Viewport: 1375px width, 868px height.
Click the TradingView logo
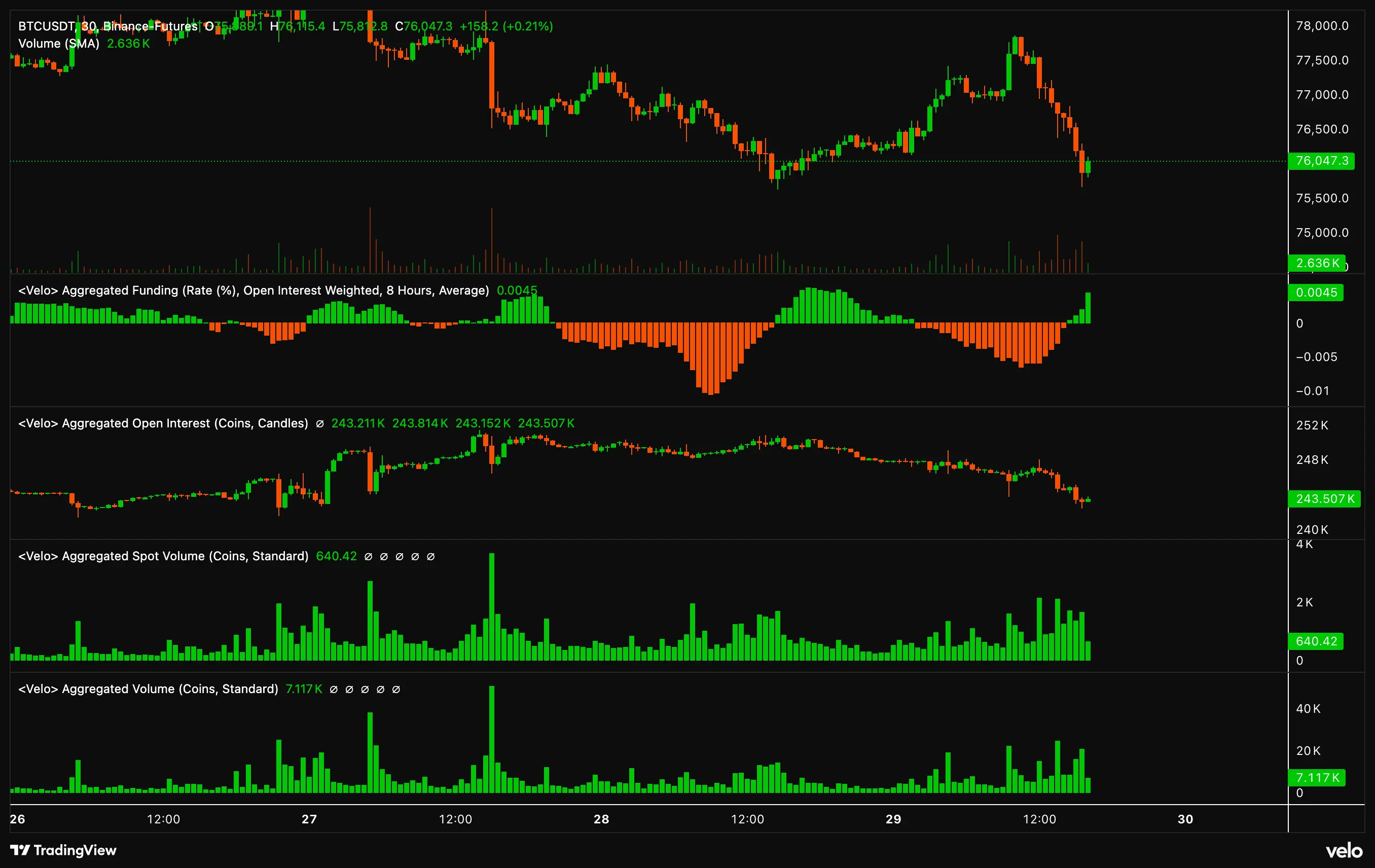coord(63,850)
